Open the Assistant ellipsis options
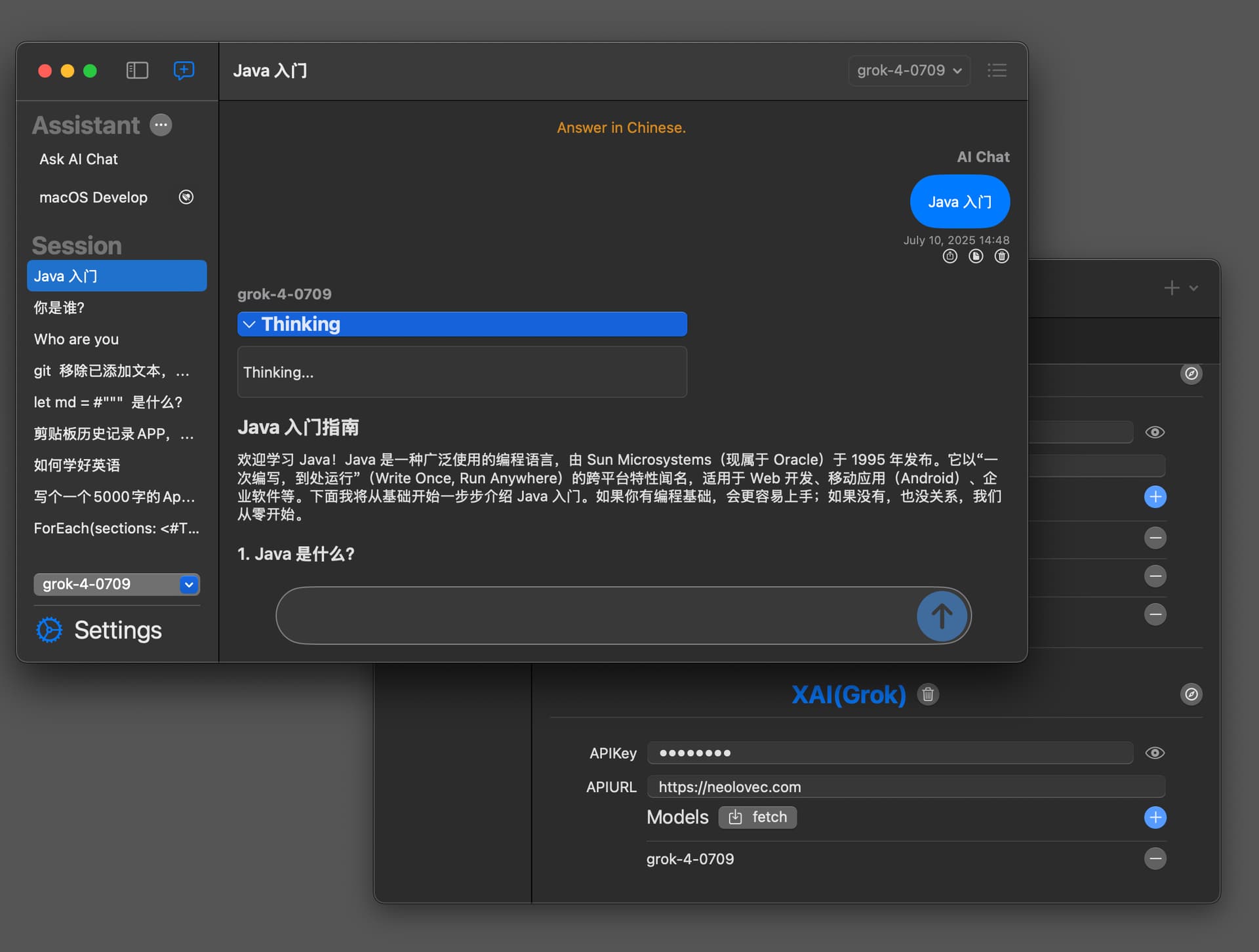 click(161, 125)
